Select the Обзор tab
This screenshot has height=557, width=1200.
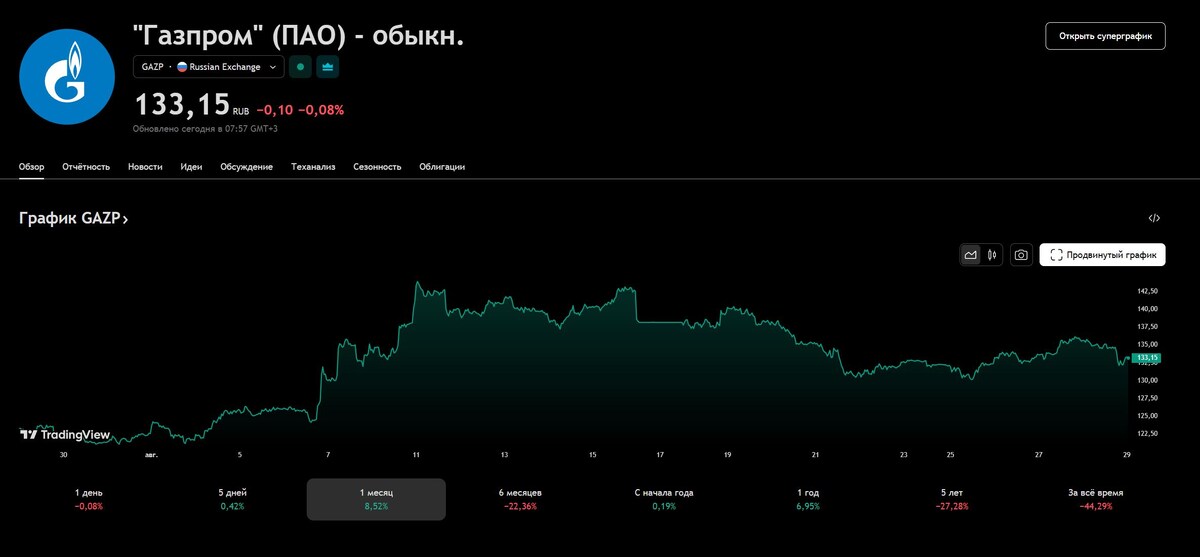tap(31, 167)
